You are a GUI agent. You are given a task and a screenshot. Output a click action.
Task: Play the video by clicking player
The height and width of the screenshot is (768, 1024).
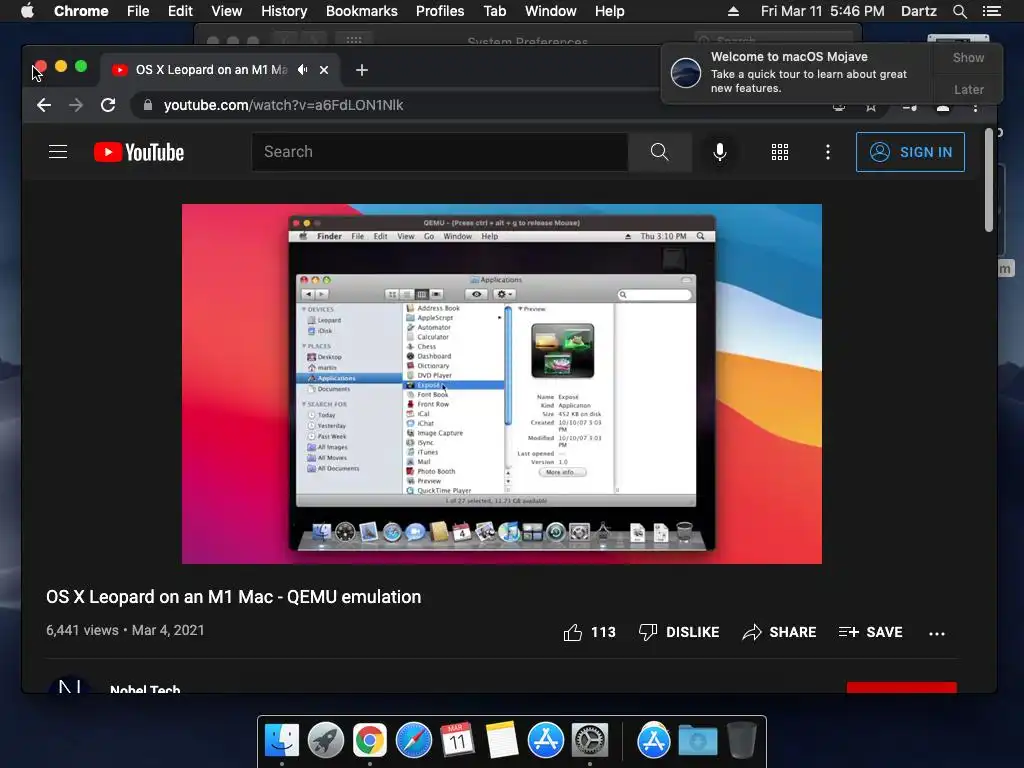[502, 383]
